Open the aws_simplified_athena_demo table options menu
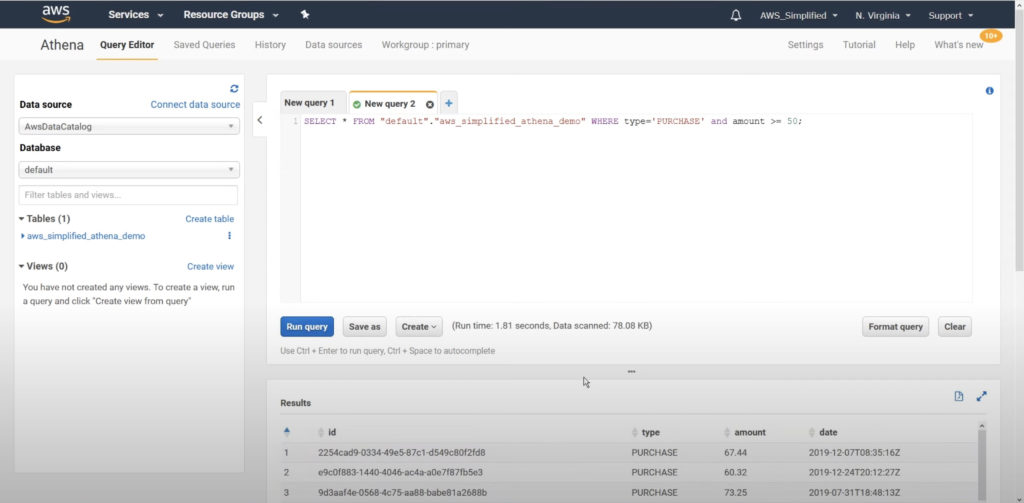The image size is (1024, 503). click(x=229, y=236)
